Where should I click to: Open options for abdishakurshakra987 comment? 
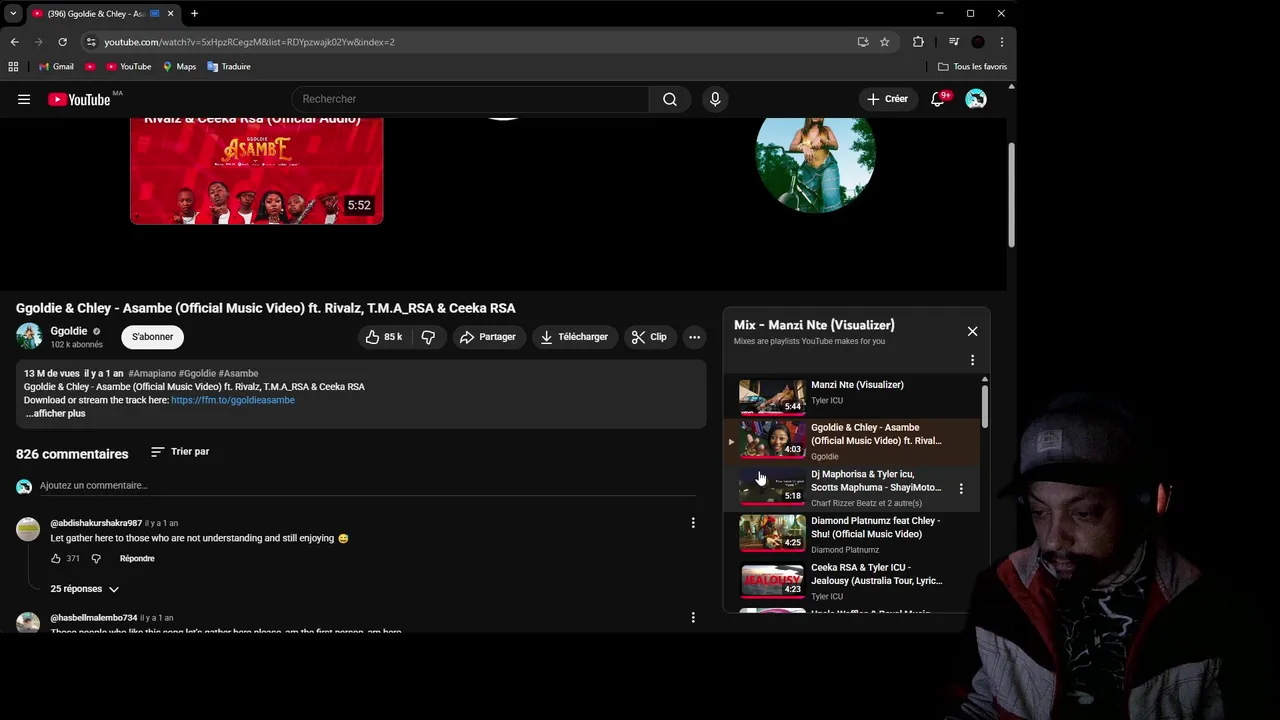693,523
